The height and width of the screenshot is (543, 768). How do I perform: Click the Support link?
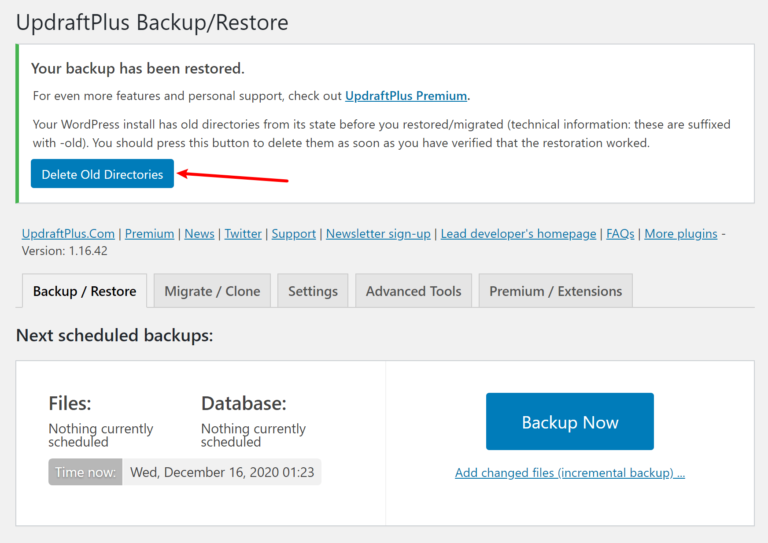pos(294,233)
